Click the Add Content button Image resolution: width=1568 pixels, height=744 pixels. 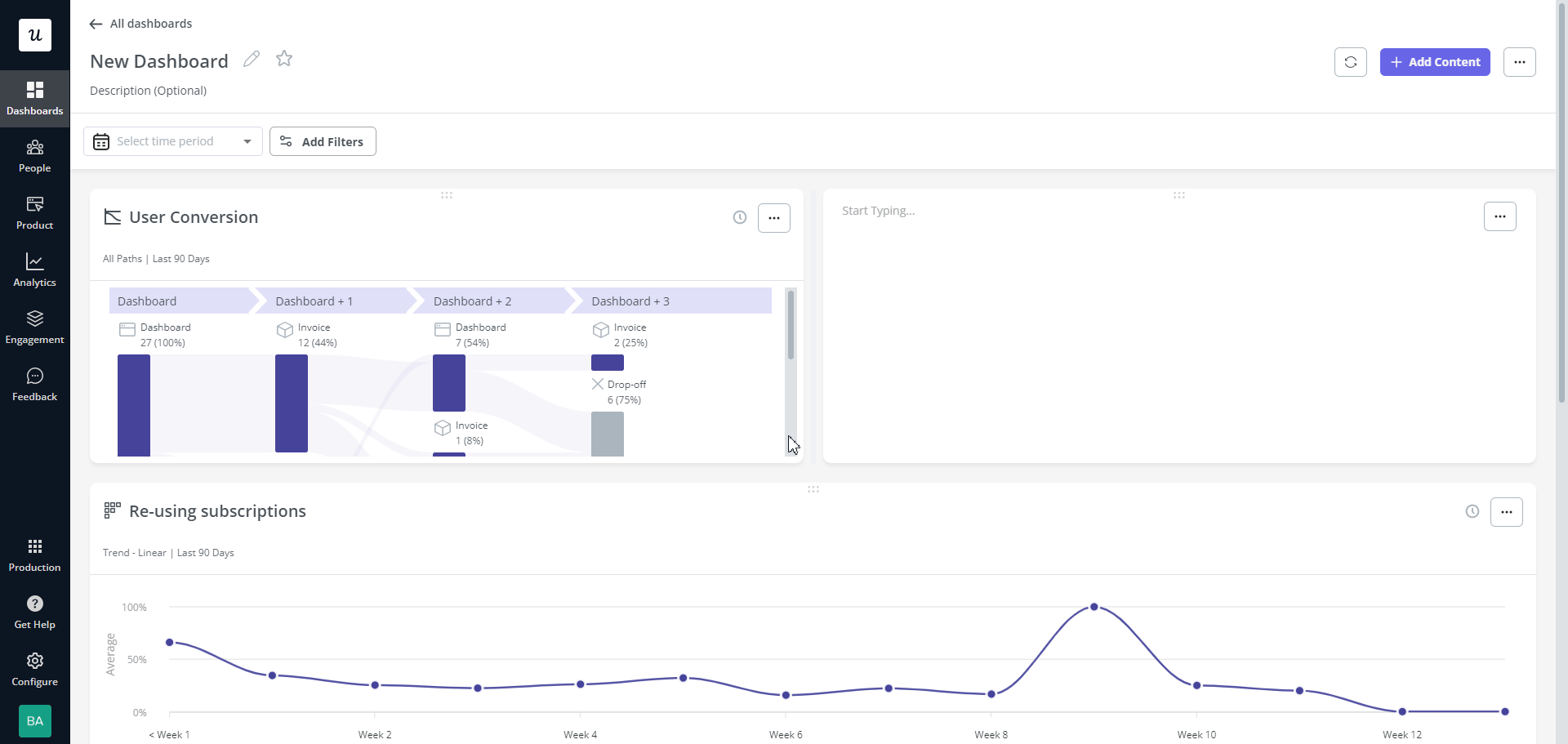tap(1435, 61)
